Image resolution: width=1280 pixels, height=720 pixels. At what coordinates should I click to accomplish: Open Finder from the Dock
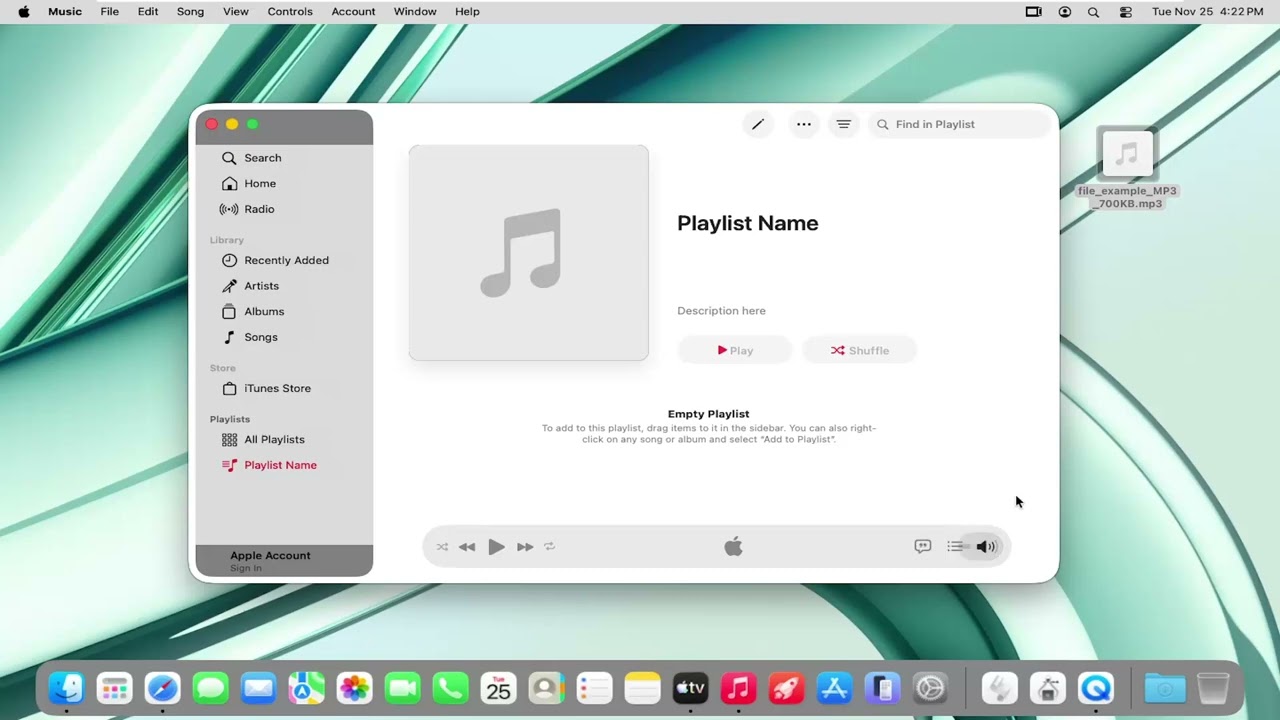pos(66,688)
